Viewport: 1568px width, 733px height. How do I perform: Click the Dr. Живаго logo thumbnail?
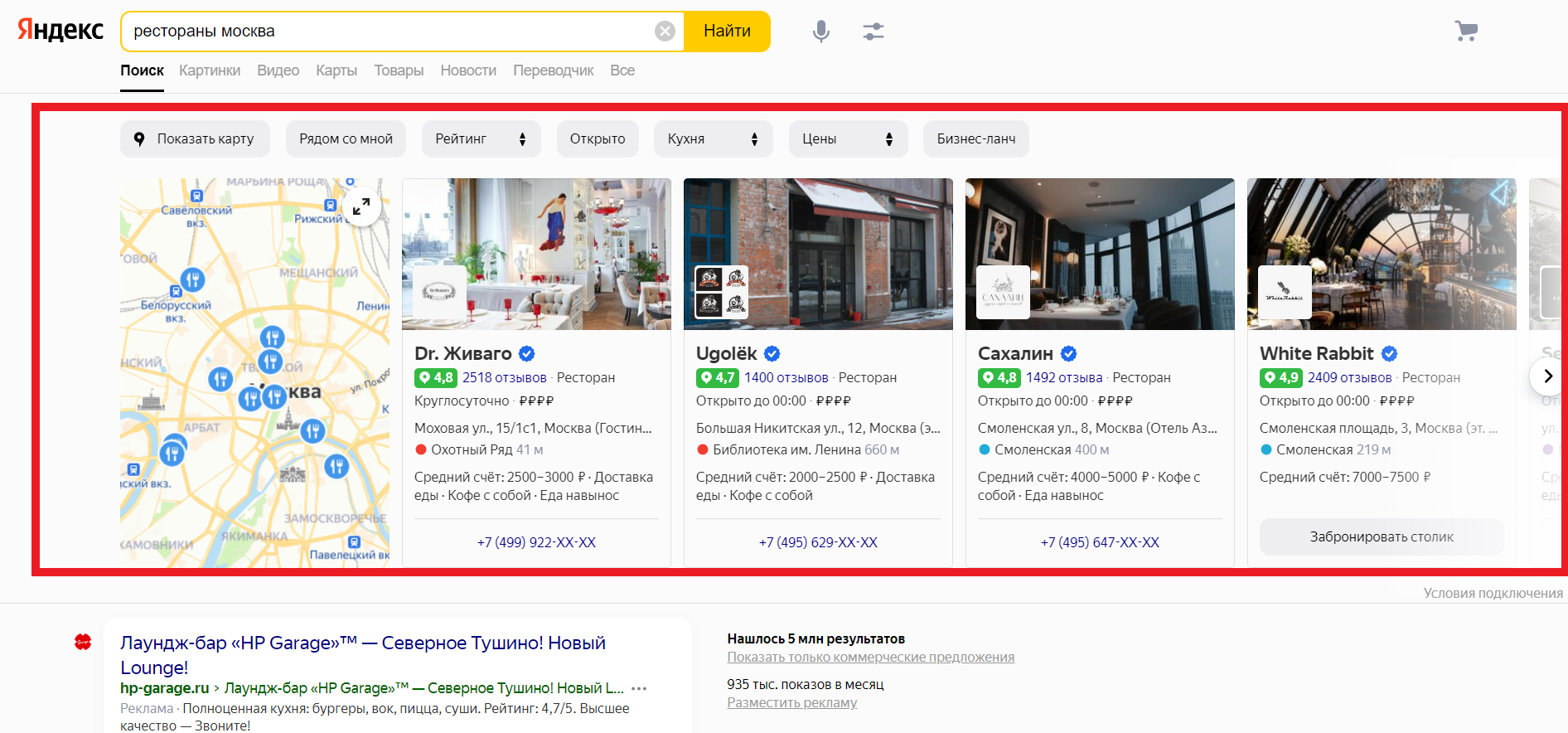click(x=439, y=292)
